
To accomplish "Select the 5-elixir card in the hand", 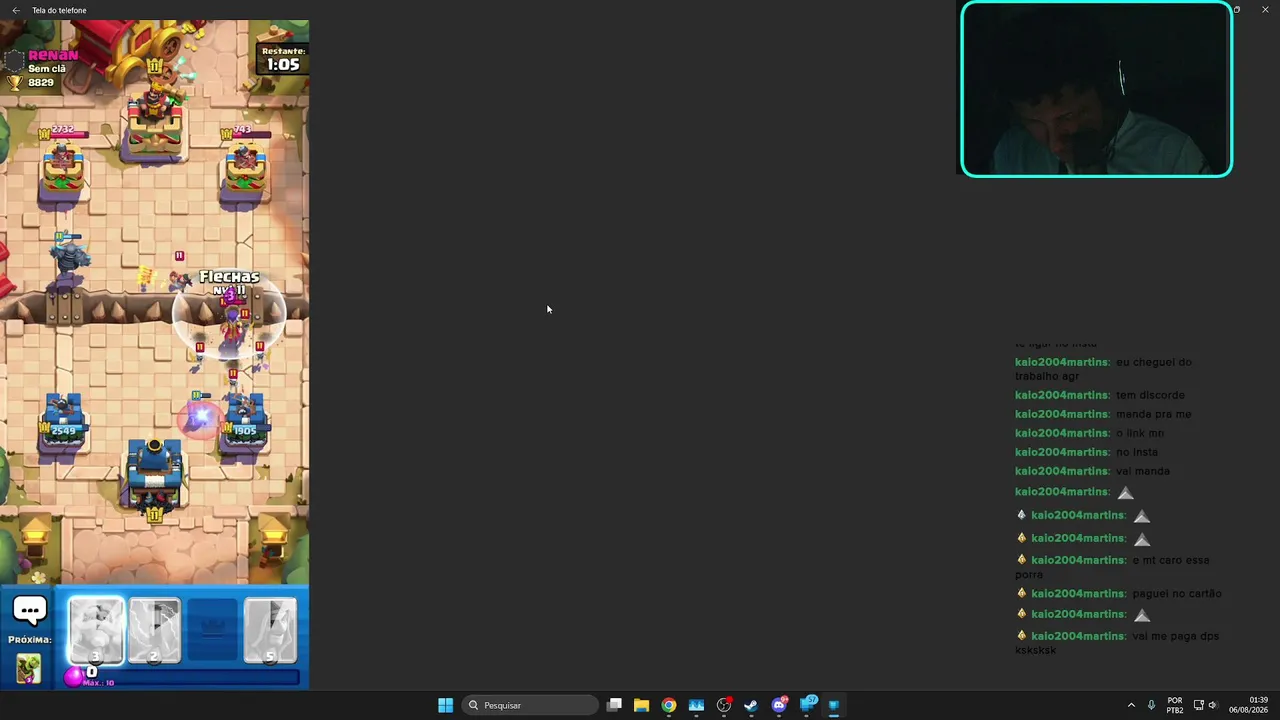I will click(x=270, y=631).
